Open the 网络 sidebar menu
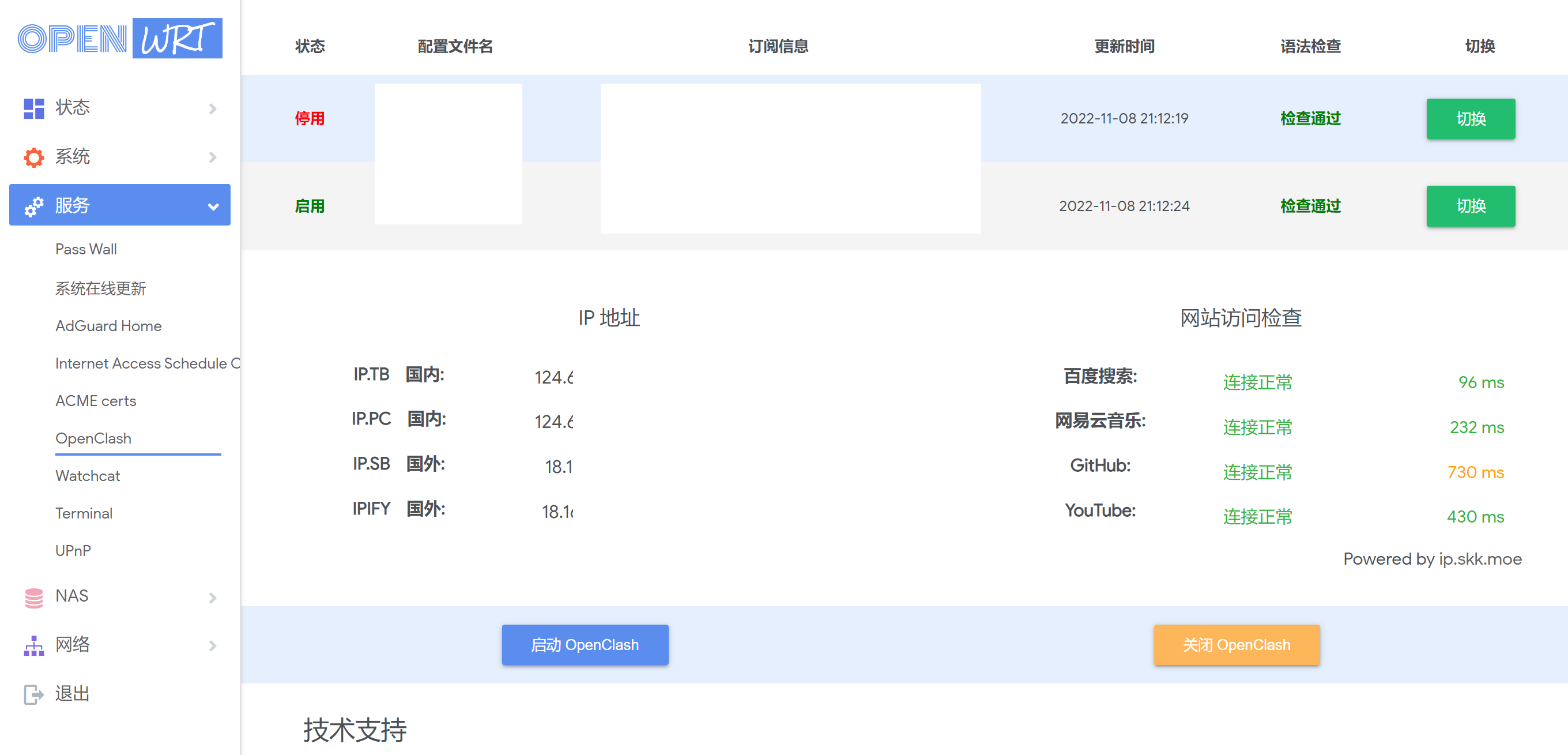The image size is (1568, 755). tap(120, 645)
